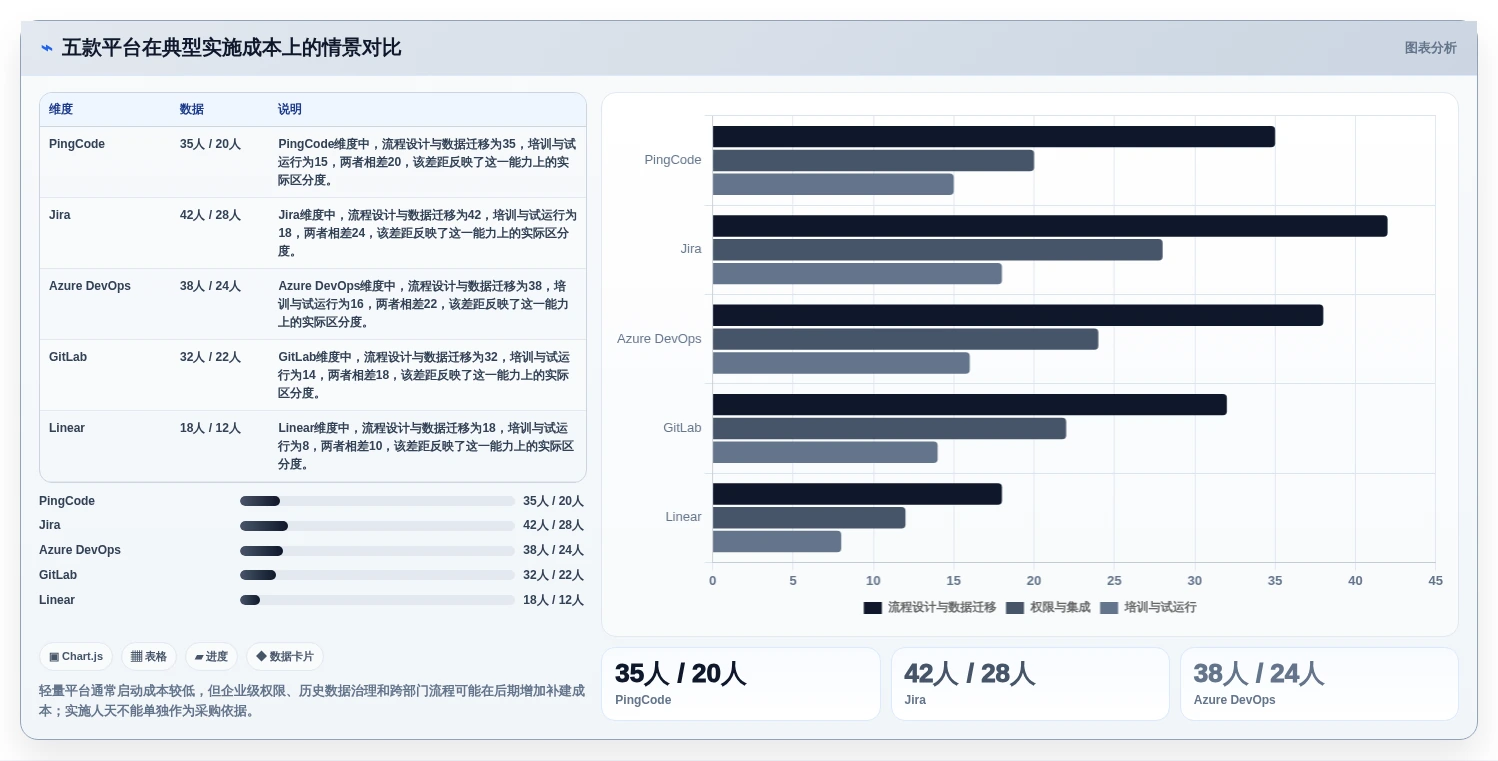
Task: Click the Linear progress bar
Action: (x=377, y=600)
